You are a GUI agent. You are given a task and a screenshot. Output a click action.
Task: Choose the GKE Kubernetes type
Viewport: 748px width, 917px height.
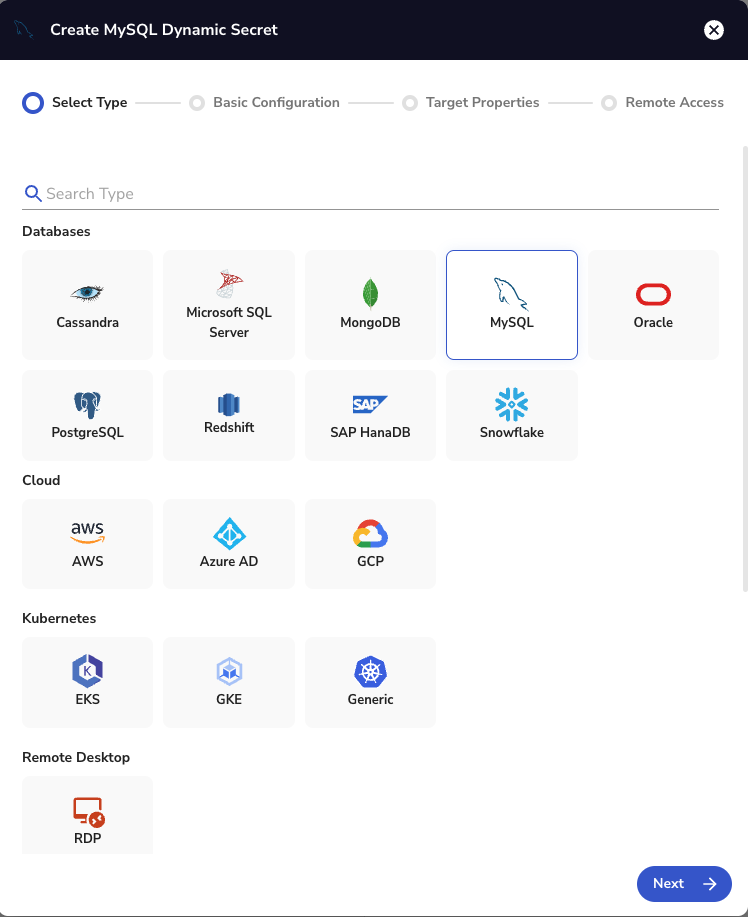click(229, 682)
